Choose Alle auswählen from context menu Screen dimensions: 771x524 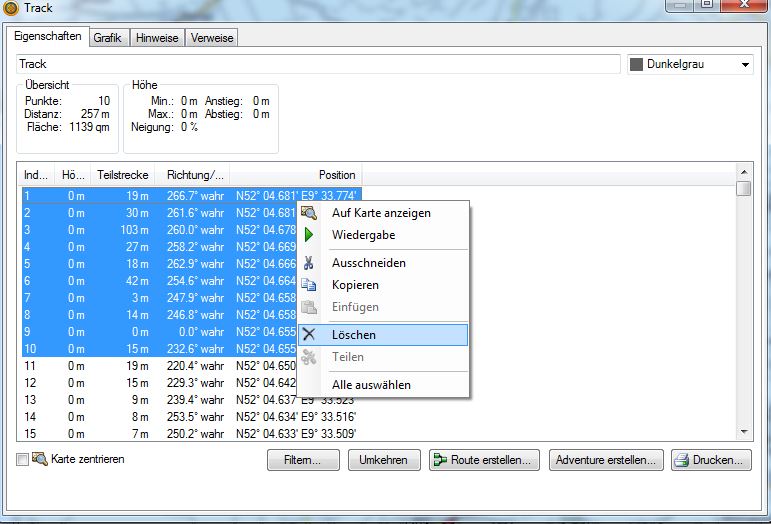pyautogui.click(x=371, y=385)
